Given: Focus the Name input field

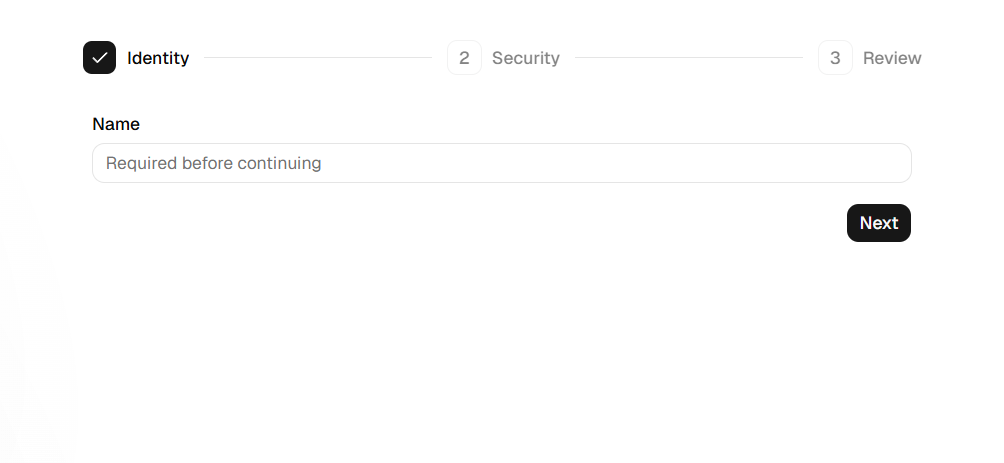Looking at the screenshot, I should pyautogui.click(x=501, y=163).
